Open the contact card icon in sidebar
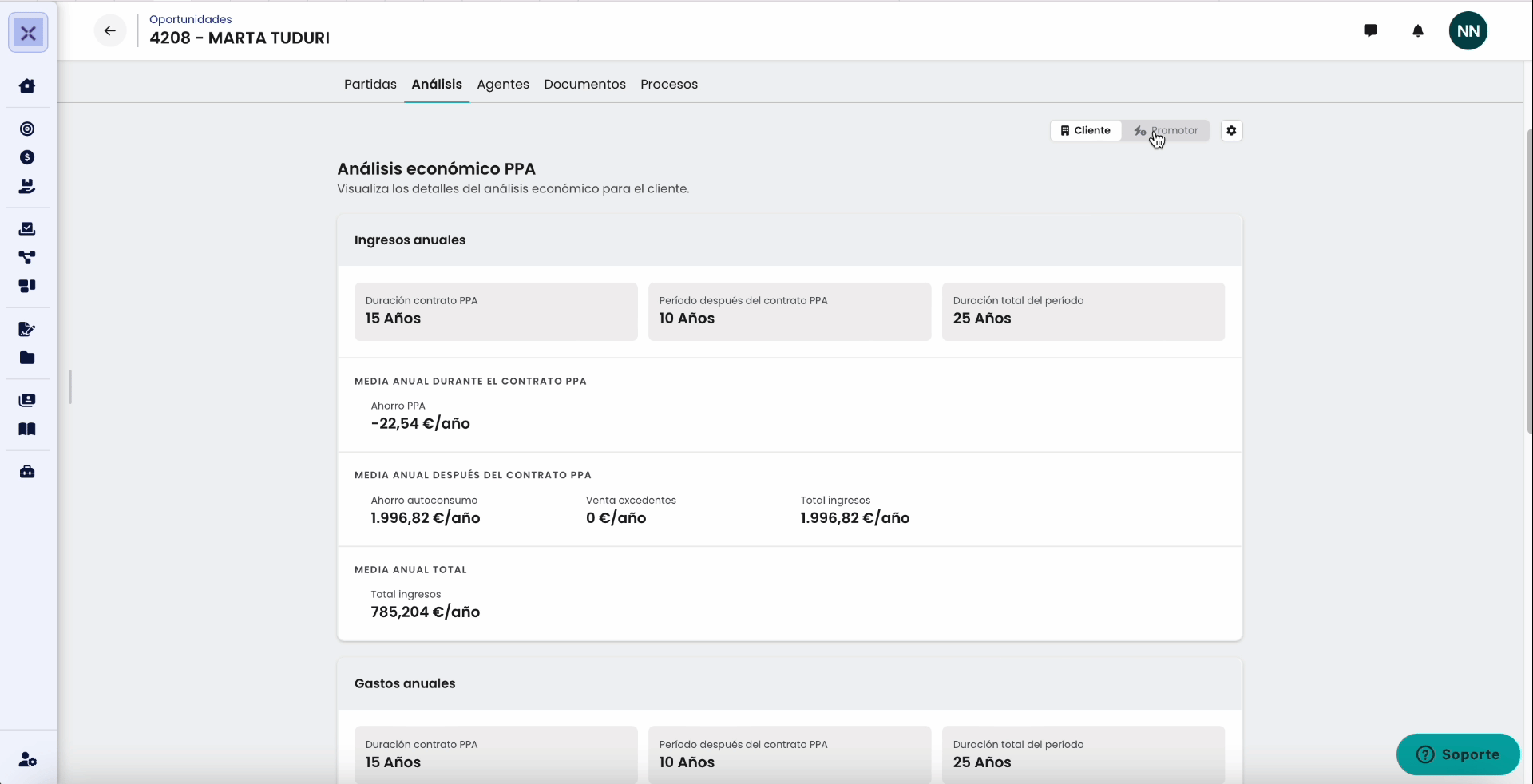The image size is (1533, 784). pyautogui.click(x=27, y=400)
